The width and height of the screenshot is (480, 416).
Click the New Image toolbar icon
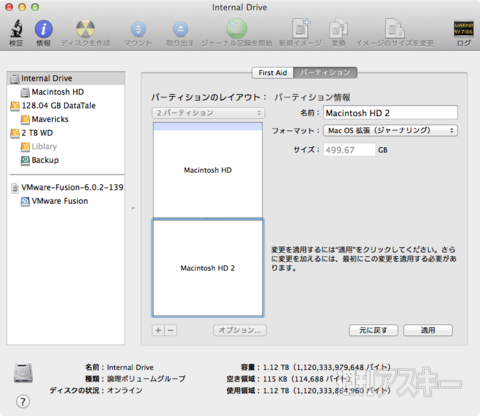coord(301,28)
